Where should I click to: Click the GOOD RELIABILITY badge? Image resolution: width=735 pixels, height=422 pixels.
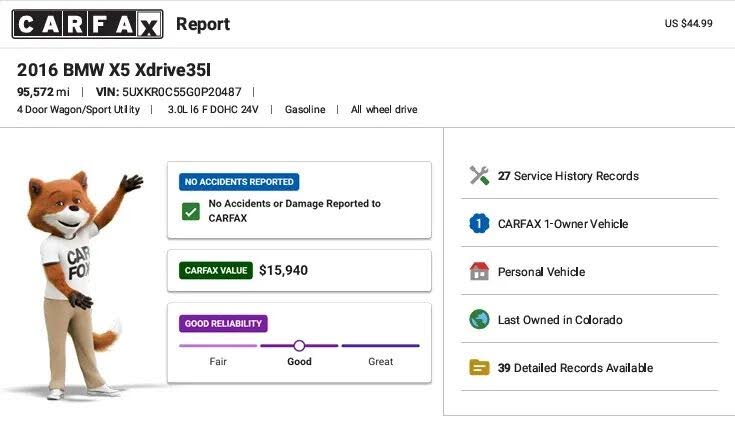(223, 324)
